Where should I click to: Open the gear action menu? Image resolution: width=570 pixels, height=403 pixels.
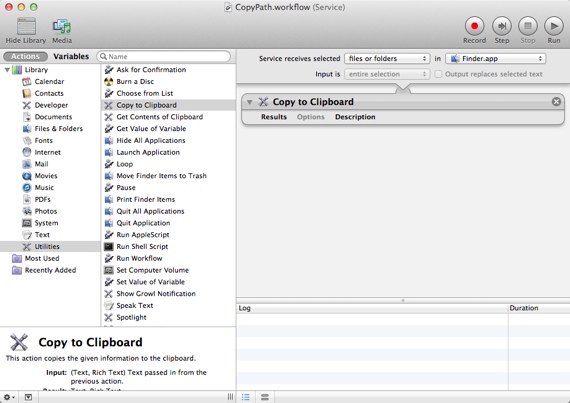pyautogui.click(x=9, y=397)
